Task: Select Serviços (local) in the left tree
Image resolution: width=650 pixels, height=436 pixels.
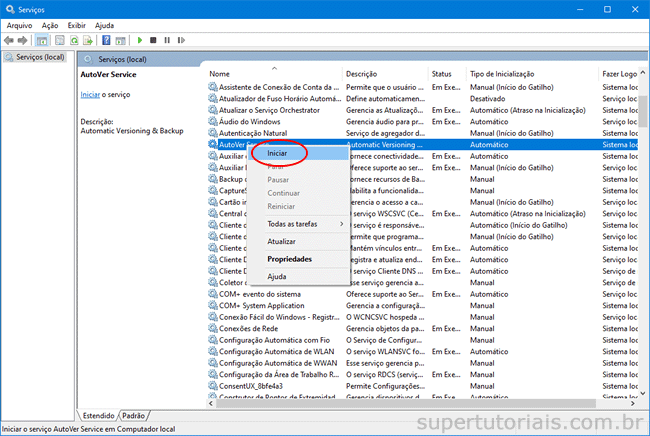Action: [x=35, y=58]
